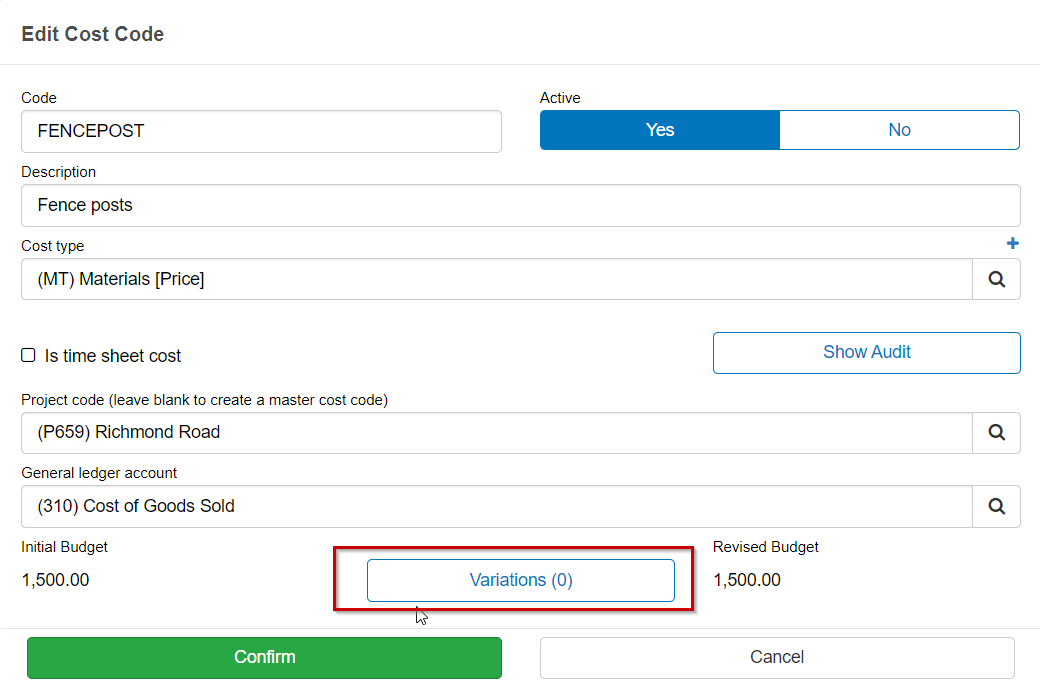Click the plus icon to add cost type
The width and height of the screenshot is (1040, 692).
tap(1012, 244)
